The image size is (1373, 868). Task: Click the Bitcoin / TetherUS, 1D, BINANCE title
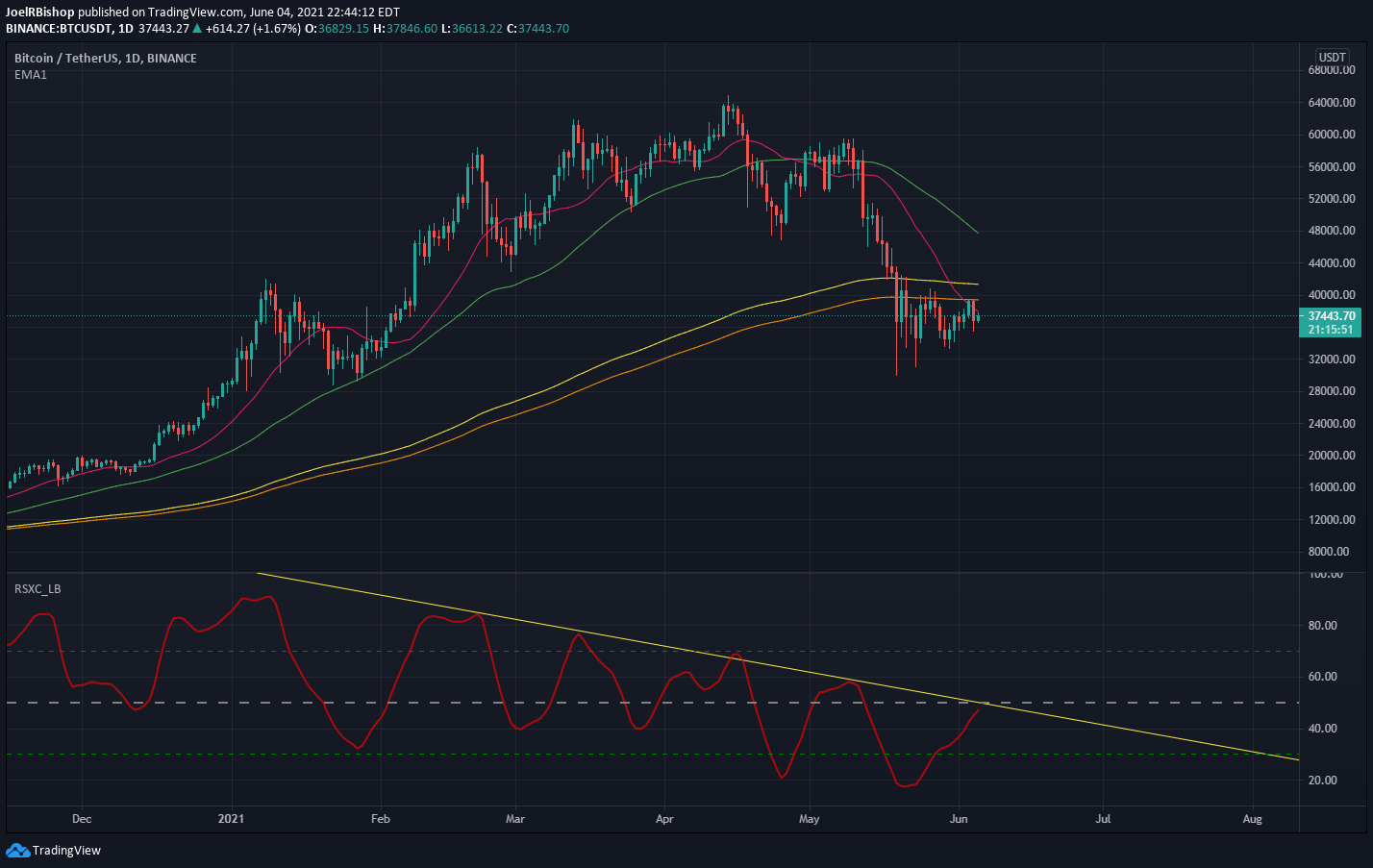[x=106, y=58]
